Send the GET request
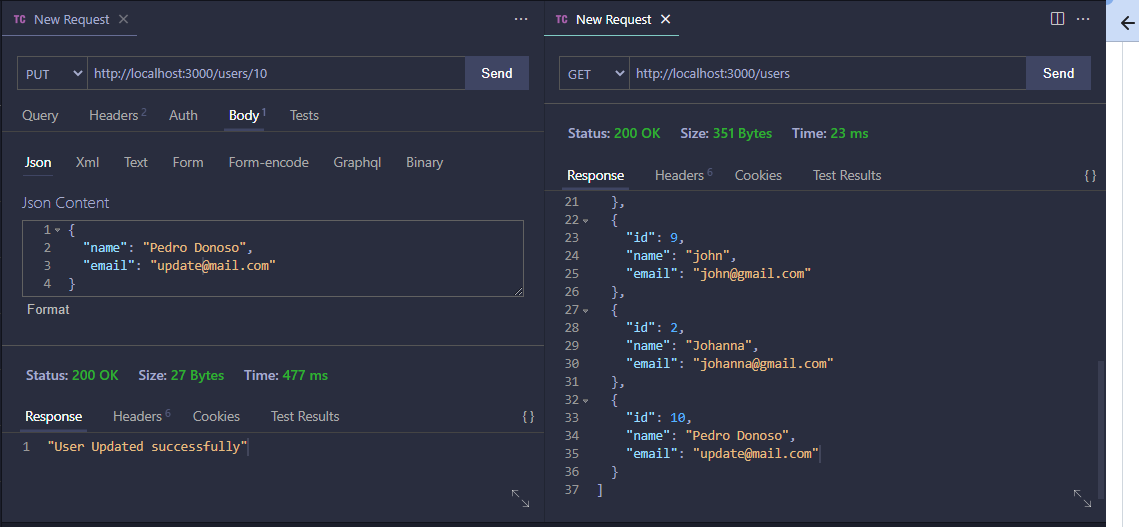Image resolution: width=1139 pixels, height=527 pixels. 1058,73
